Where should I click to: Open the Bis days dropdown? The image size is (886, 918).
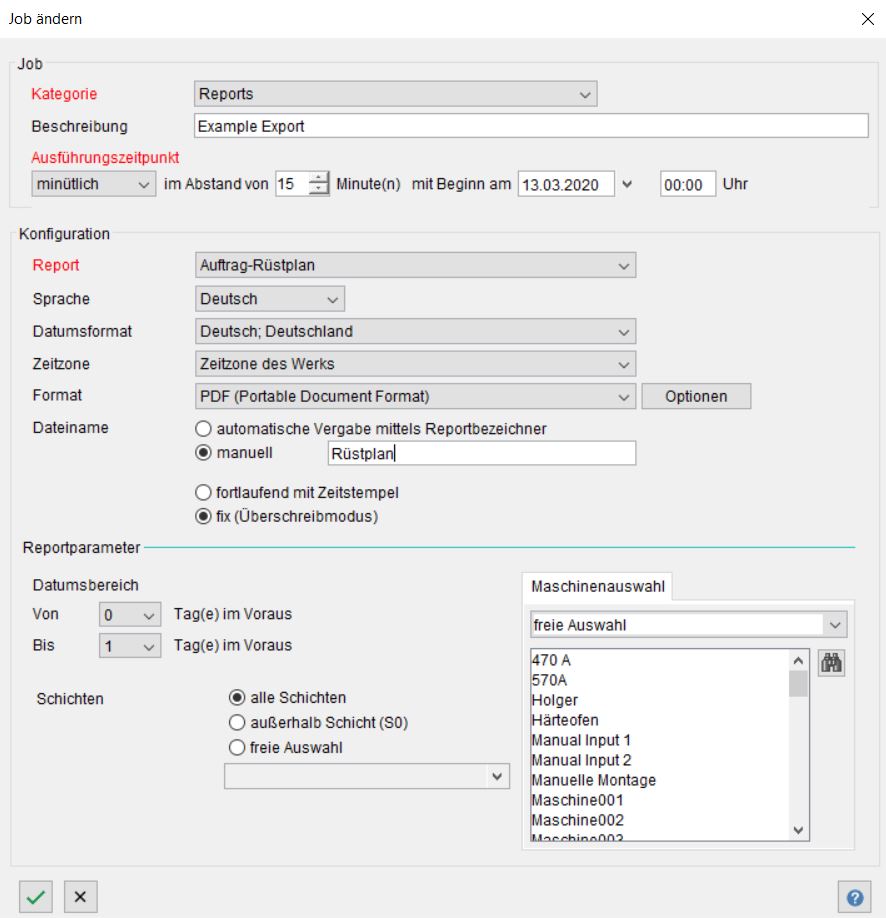pyautogui.click(x=129, y=646)
